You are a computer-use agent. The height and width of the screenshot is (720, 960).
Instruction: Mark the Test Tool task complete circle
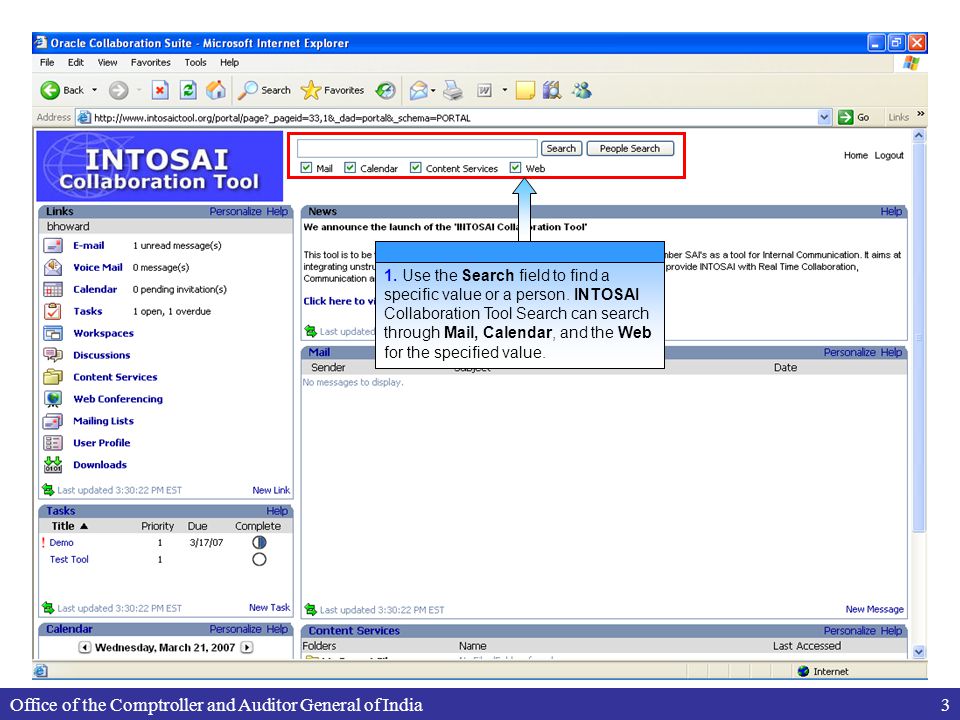pos(259,559)
